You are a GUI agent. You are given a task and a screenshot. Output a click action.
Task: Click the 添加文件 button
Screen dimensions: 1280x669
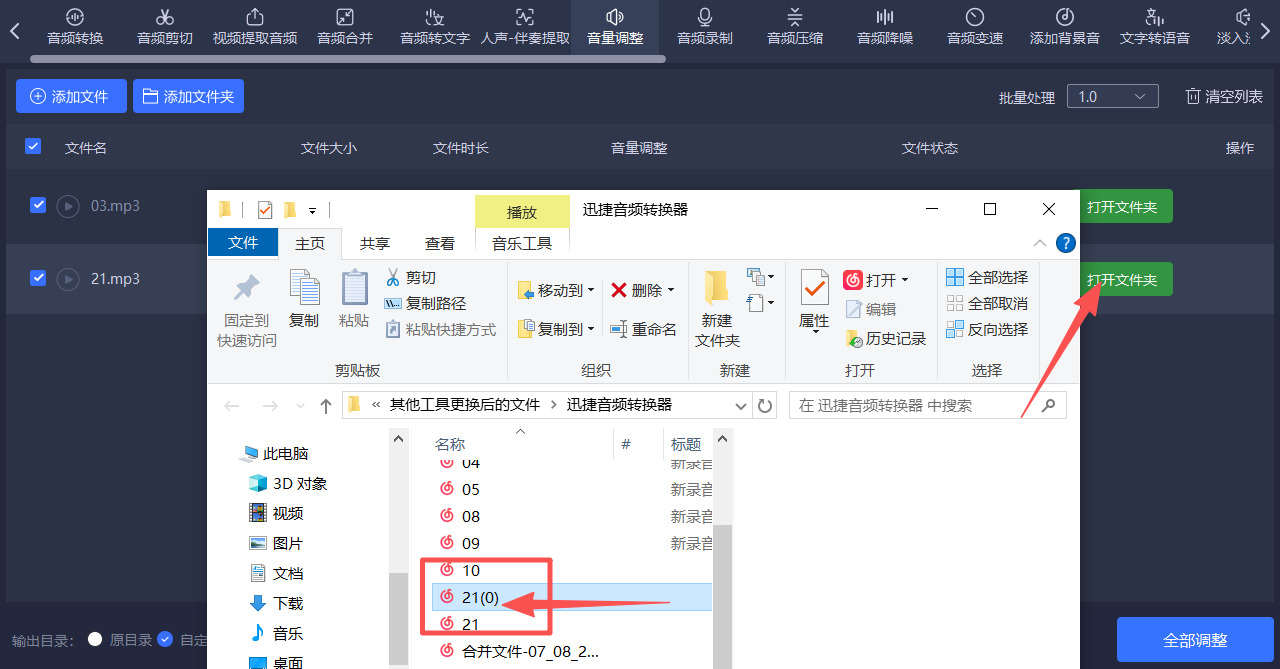71,96
